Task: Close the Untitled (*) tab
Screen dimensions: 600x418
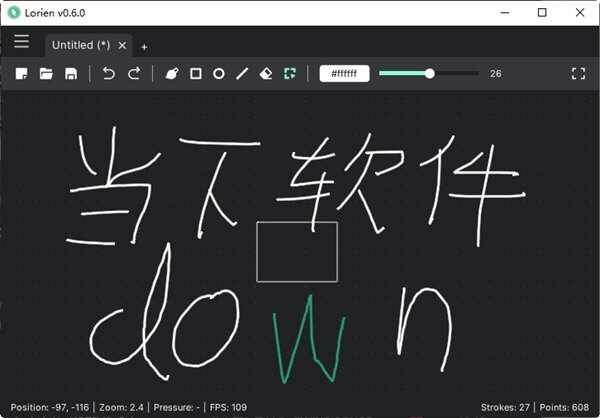Action: click(x=122, y=45)
